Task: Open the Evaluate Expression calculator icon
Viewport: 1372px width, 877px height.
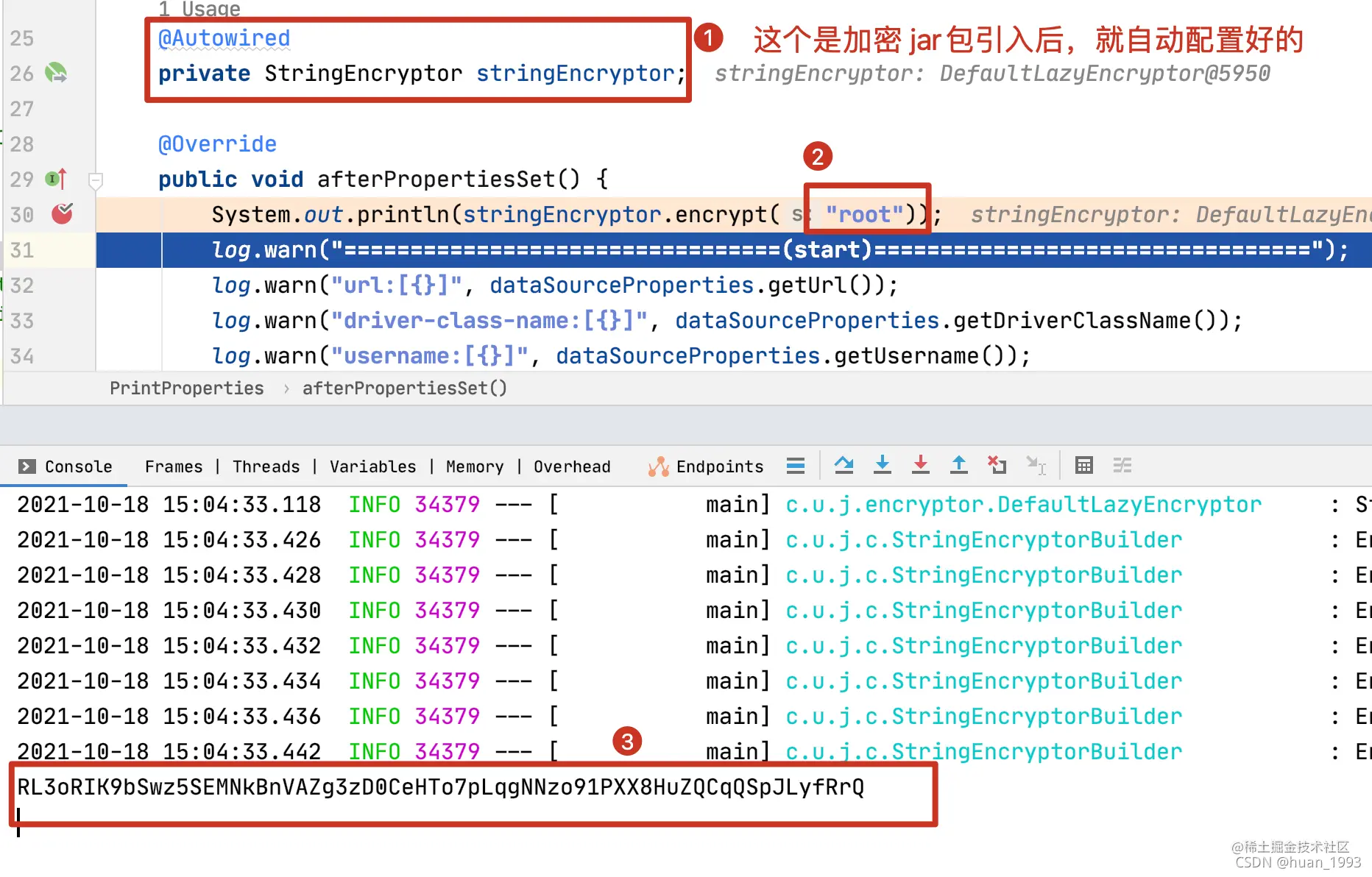Action: pyautogui.click(x=1083, y=465)
